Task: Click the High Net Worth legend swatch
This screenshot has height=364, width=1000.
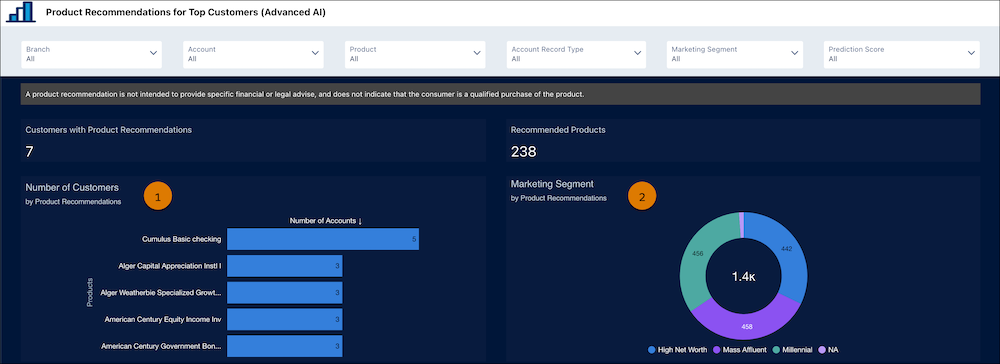Action: click(x=651, y=349)
